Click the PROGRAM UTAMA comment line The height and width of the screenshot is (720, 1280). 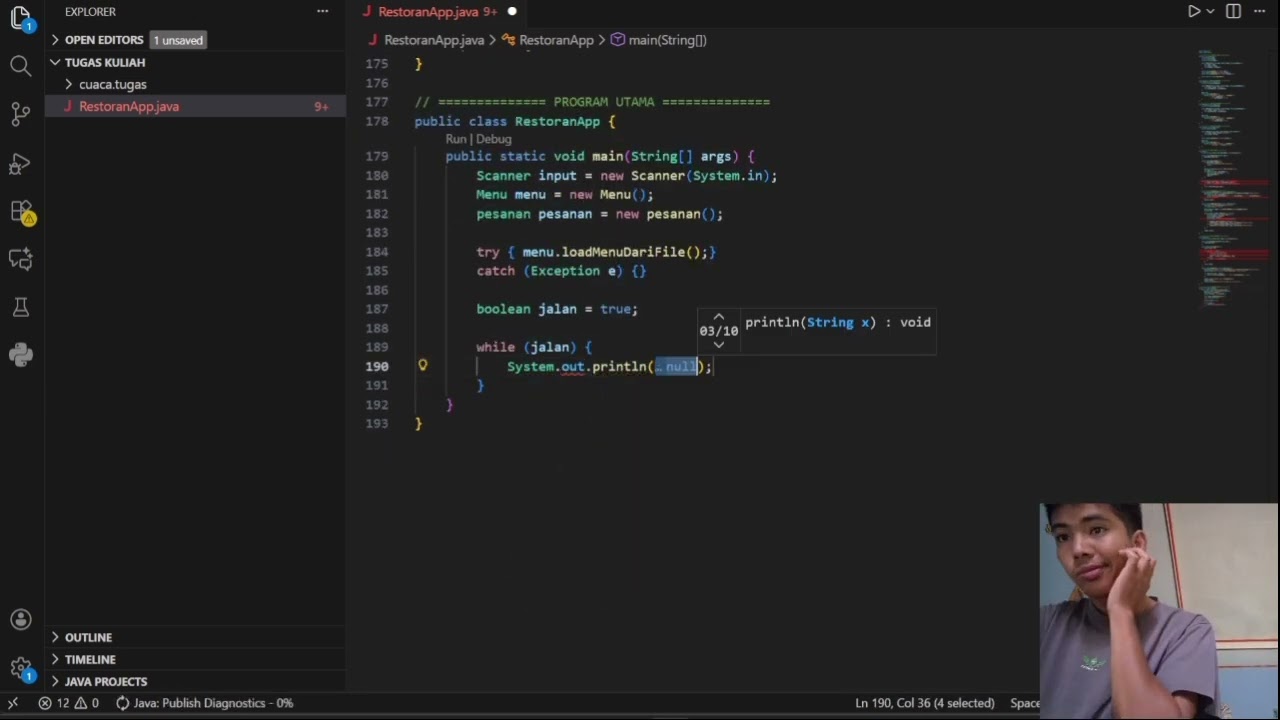pos(592,102)
